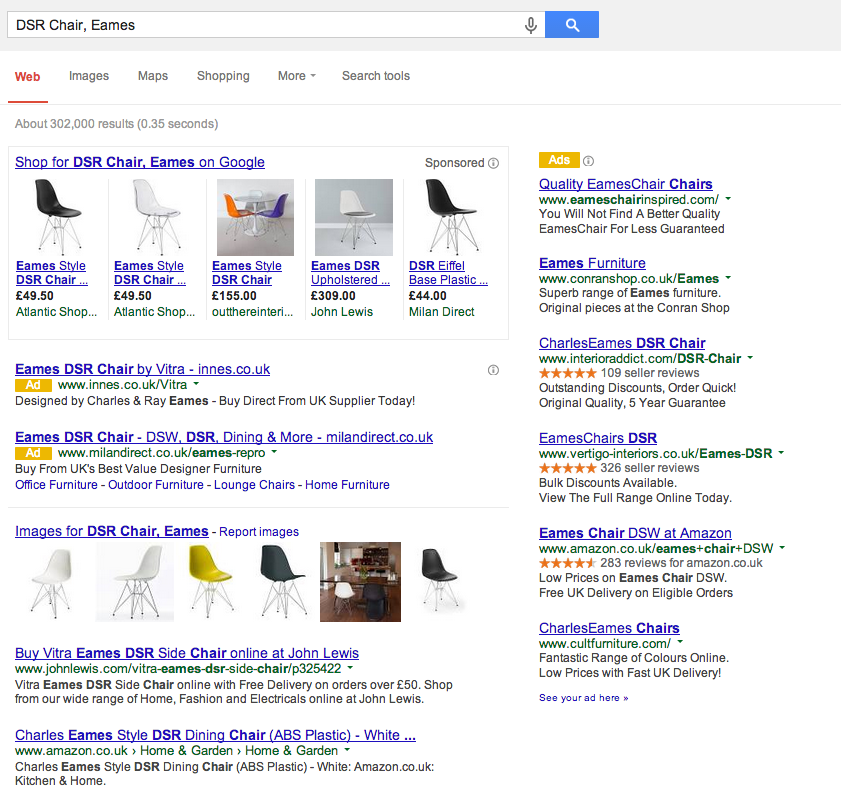Click the Report images link
The height and width of the screenshot is (798, 841).
(259, 532)
